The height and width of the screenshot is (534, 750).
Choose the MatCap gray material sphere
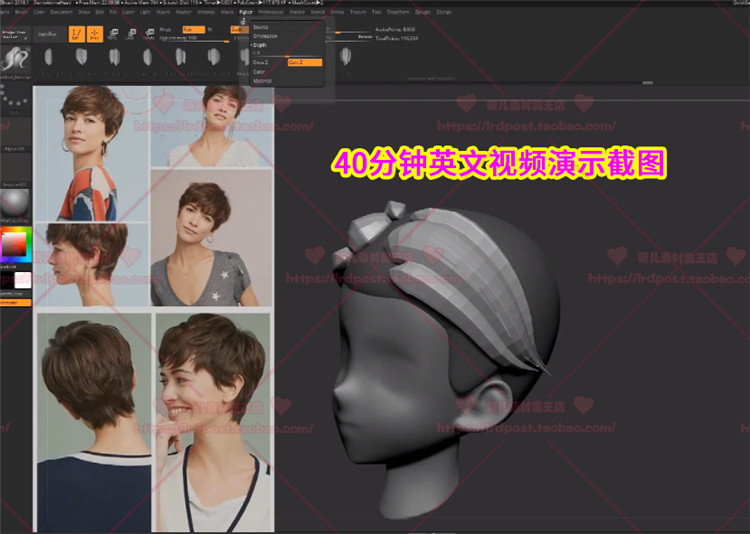[15, 205]
